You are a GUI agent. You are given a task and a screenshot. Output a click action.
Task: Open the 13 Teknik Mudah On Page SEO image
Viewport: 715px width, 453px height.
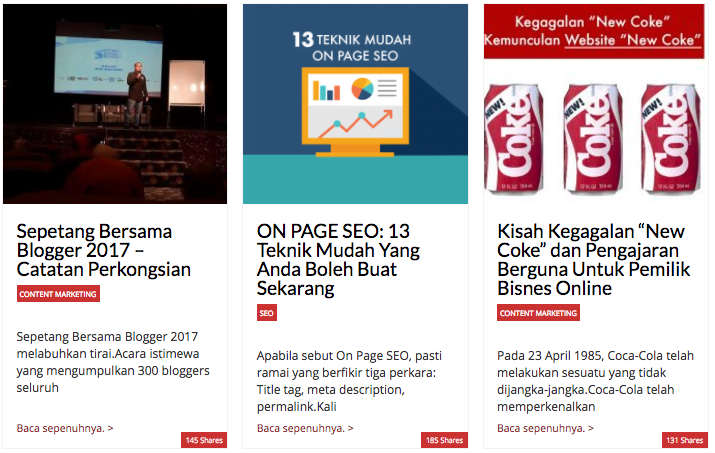355,104
